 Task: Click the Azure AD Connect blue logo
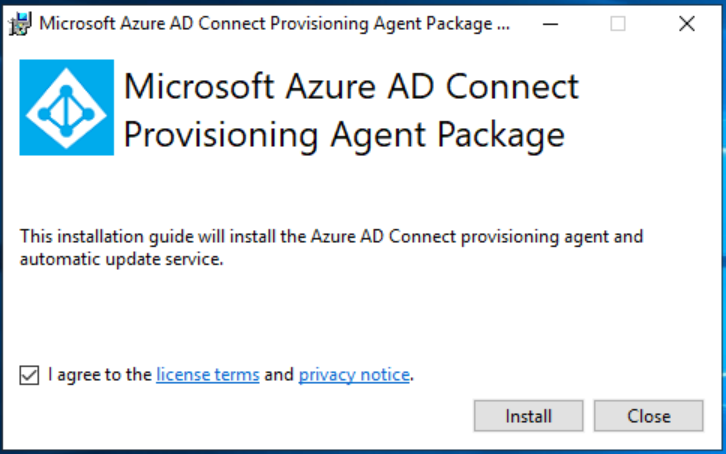coord(68,109)
